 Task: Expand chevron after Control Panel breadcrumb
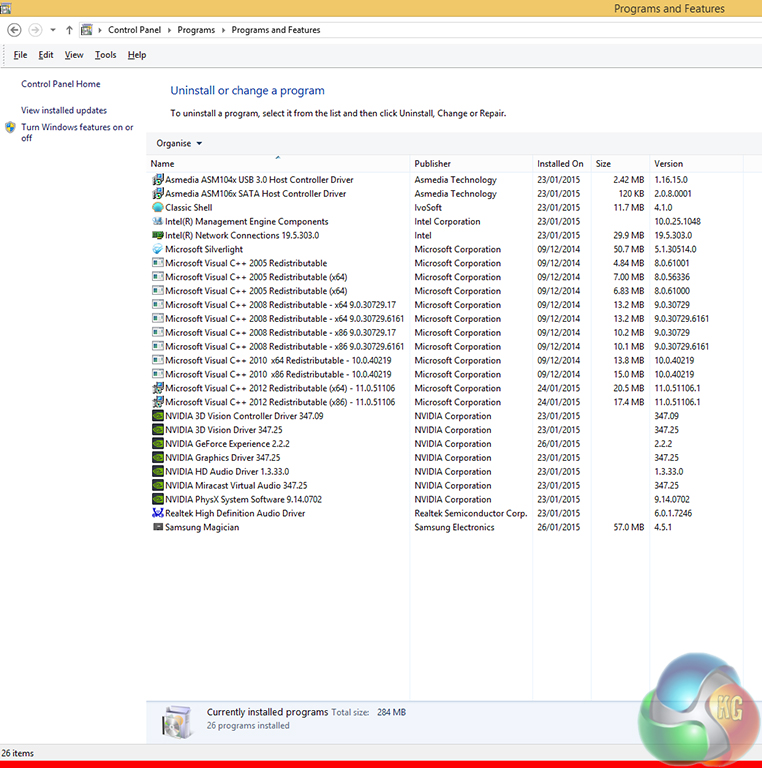pyautogui.click(x=169, y=30)
